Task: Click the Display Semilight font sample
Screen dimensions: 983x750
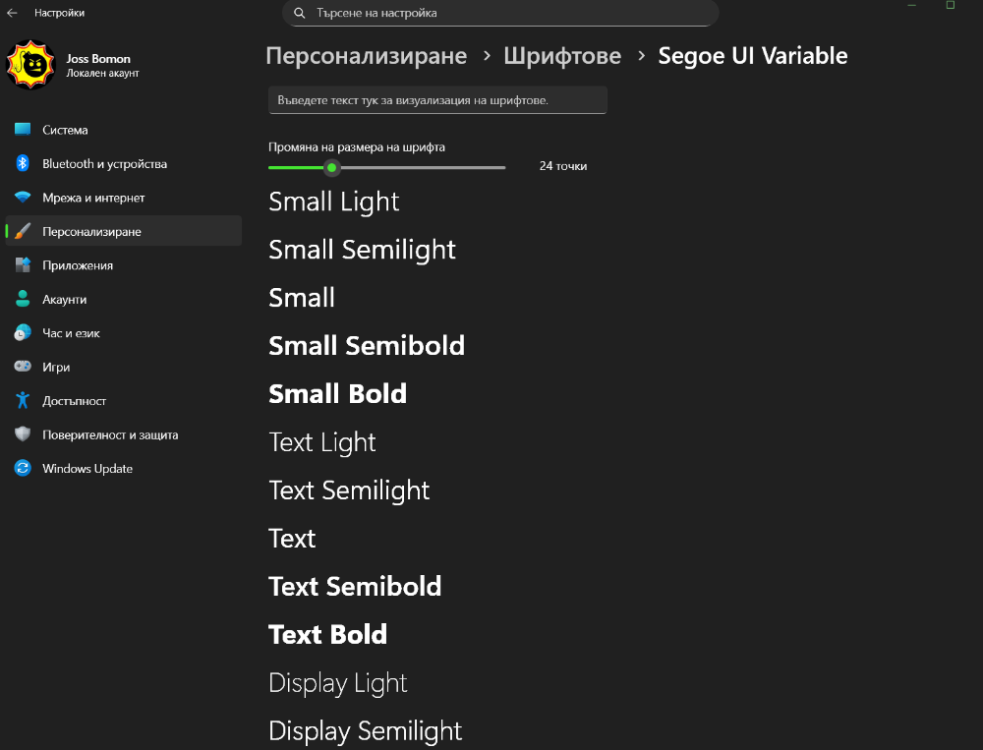Action: pos(365,732)
